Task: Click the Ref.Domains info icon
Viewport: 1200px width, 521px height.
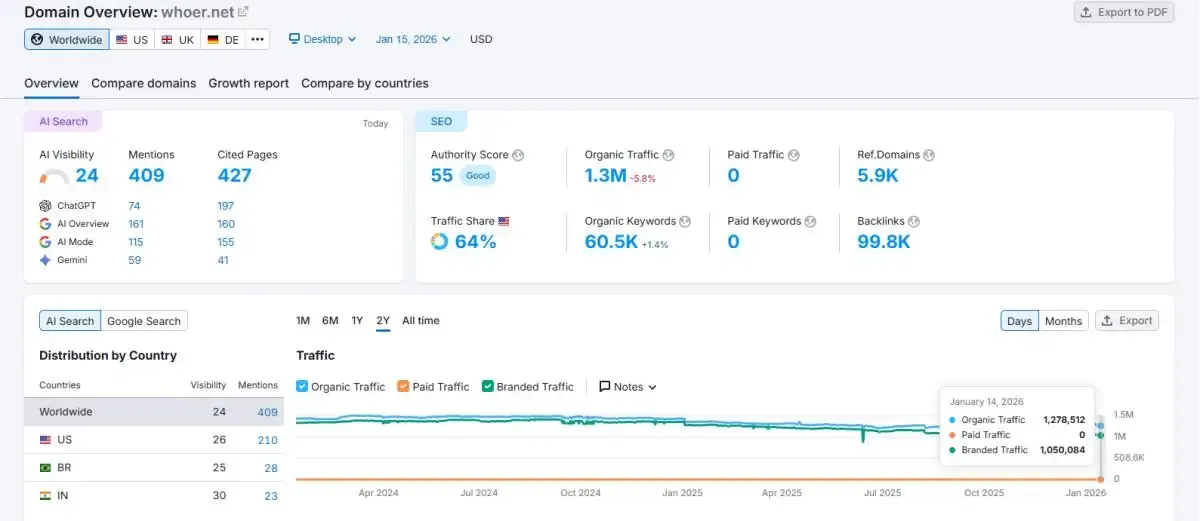Action: pyautogui.click(x=929, y=155)
